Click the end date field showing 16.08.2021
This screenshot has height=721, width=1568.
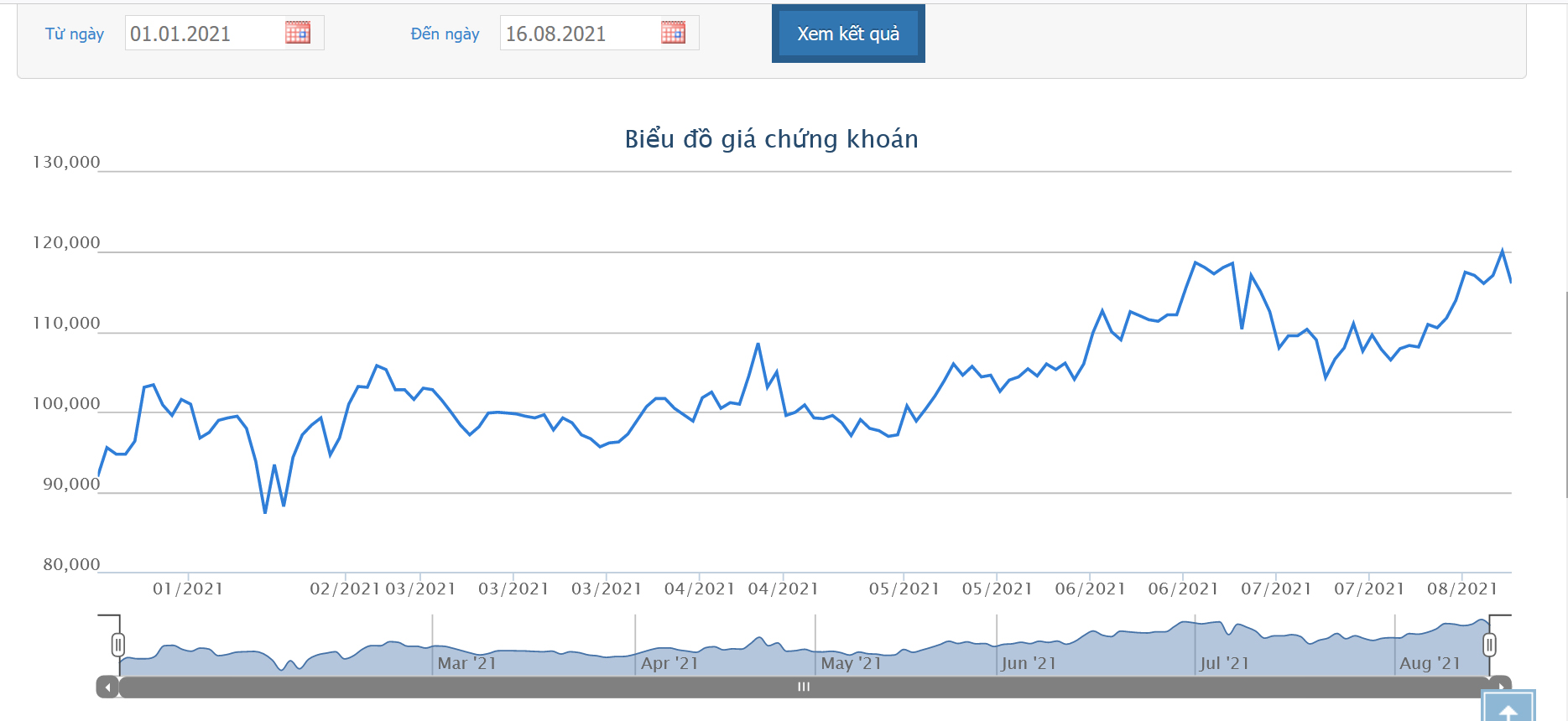point(599,34)
